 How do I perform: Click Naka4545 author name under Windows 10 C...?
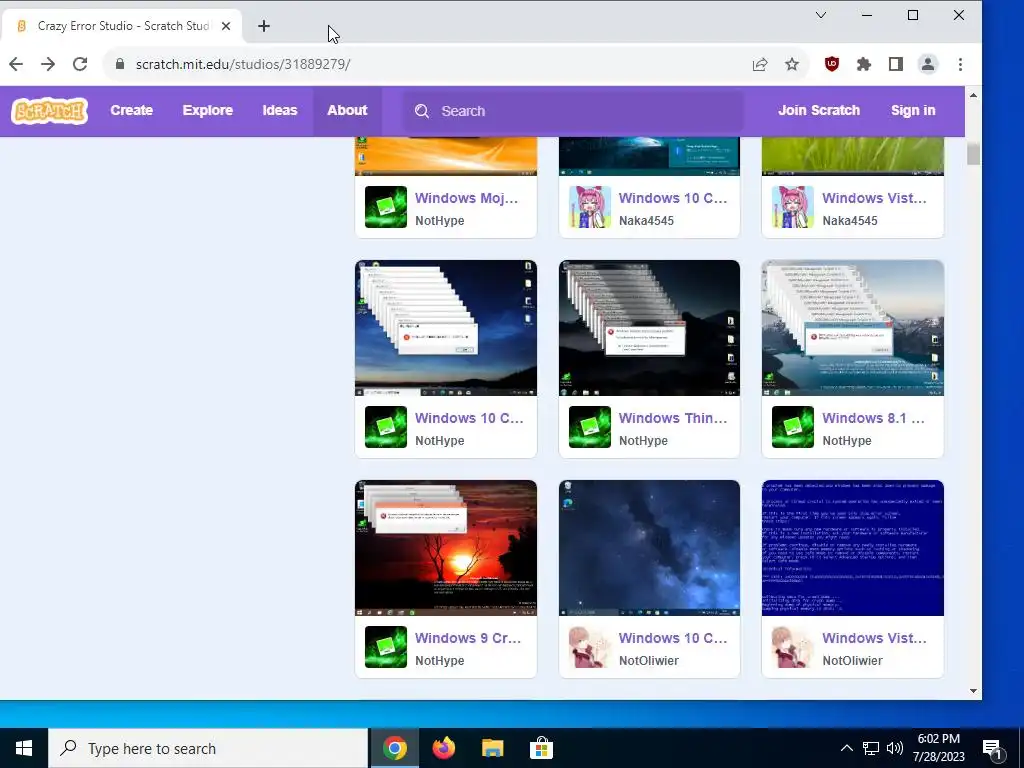point(647,221)
